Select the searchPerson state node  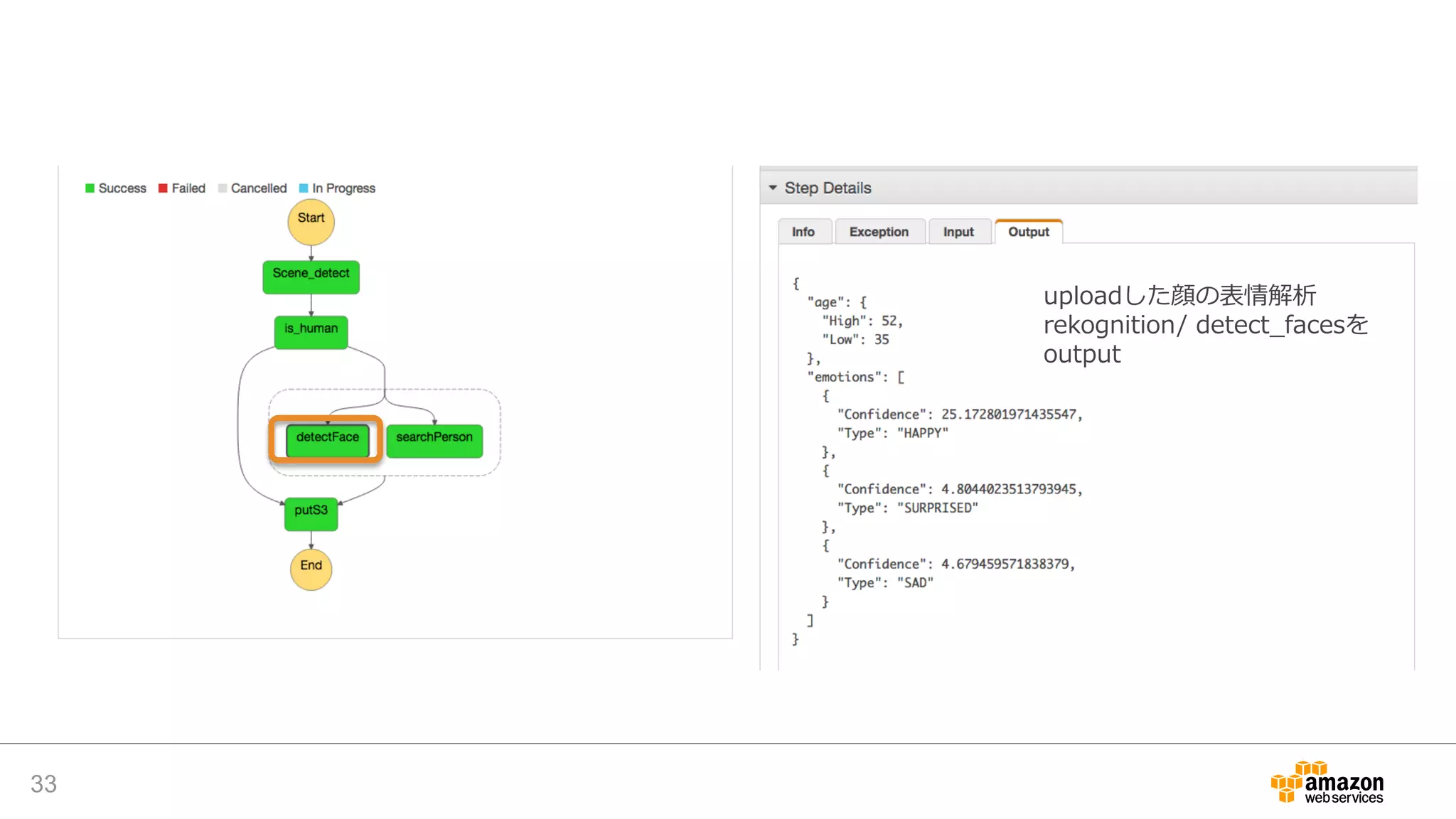pos(434,440)
